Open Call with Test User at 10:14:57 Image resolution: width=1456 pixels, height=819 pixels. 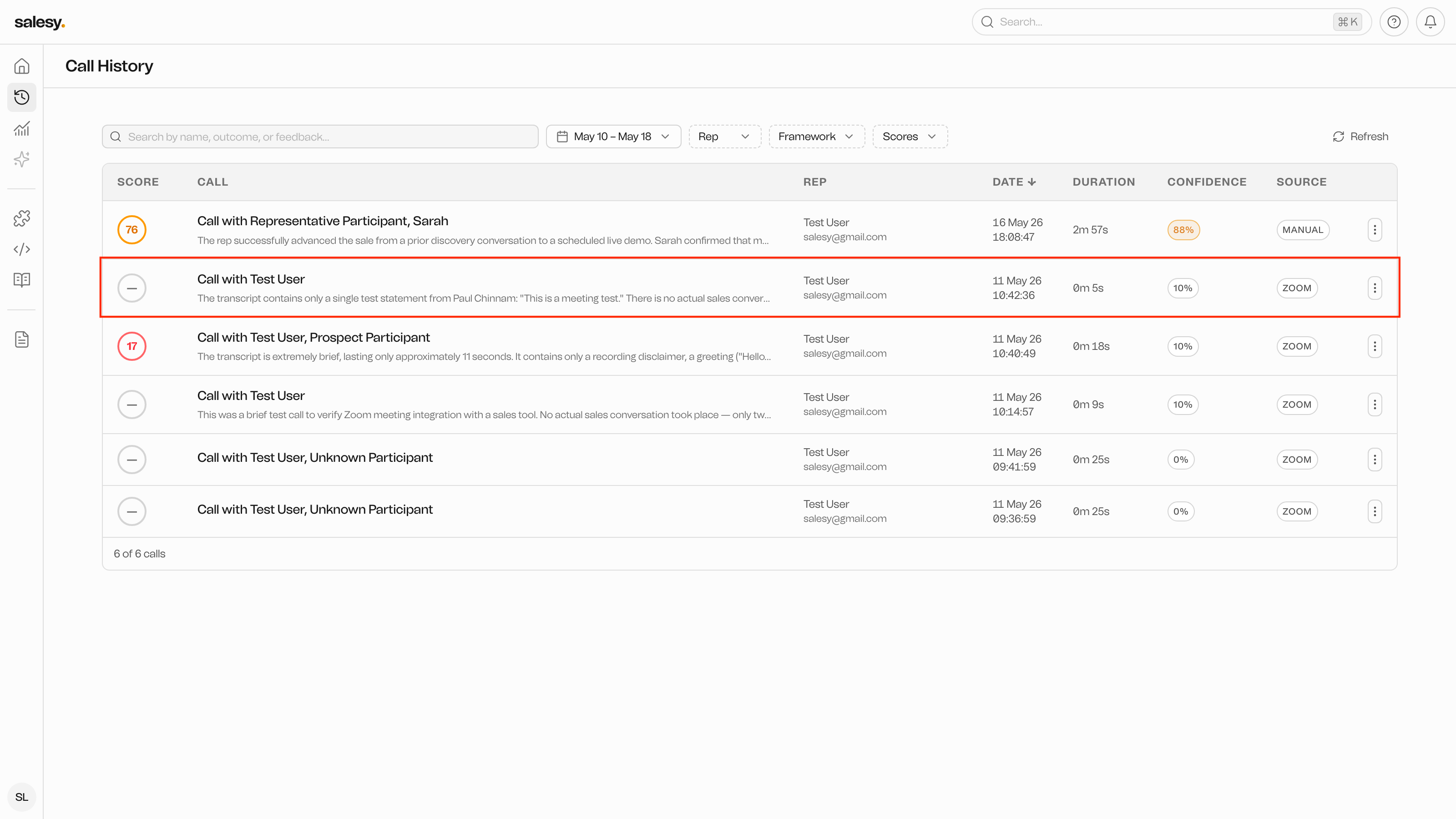(250, 396)
